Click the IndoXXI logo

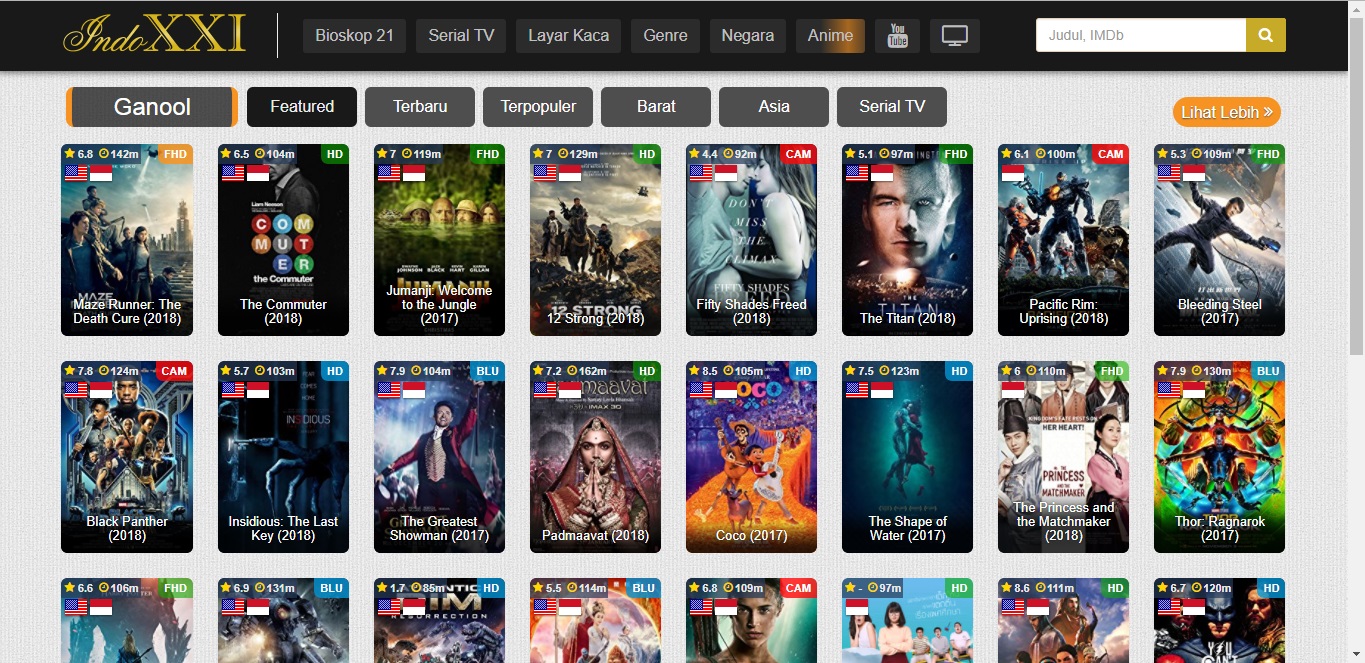tap(154, 35)
